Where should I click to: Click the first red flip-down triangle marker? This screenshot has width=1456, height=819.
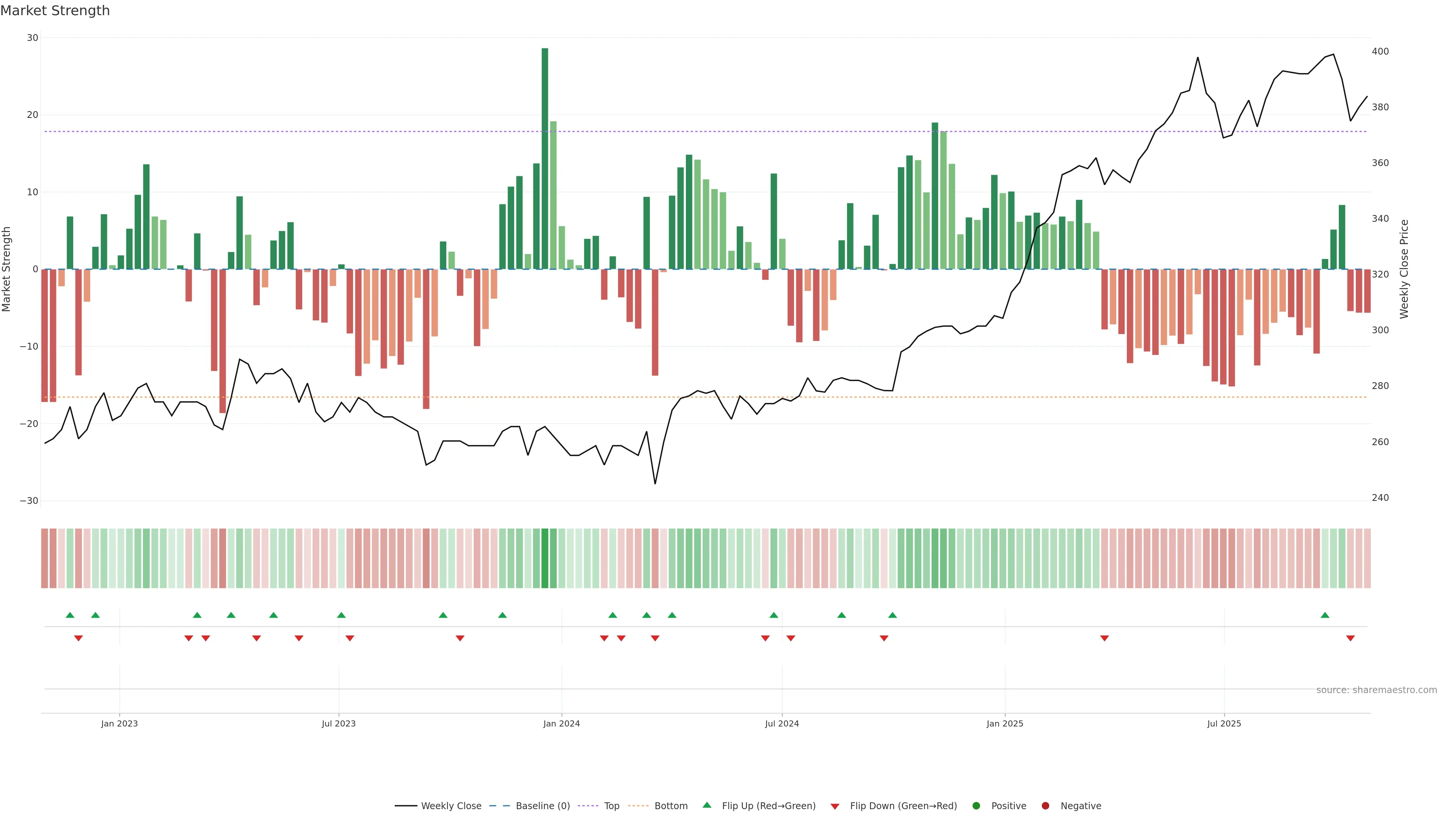[x=78, y=638]
